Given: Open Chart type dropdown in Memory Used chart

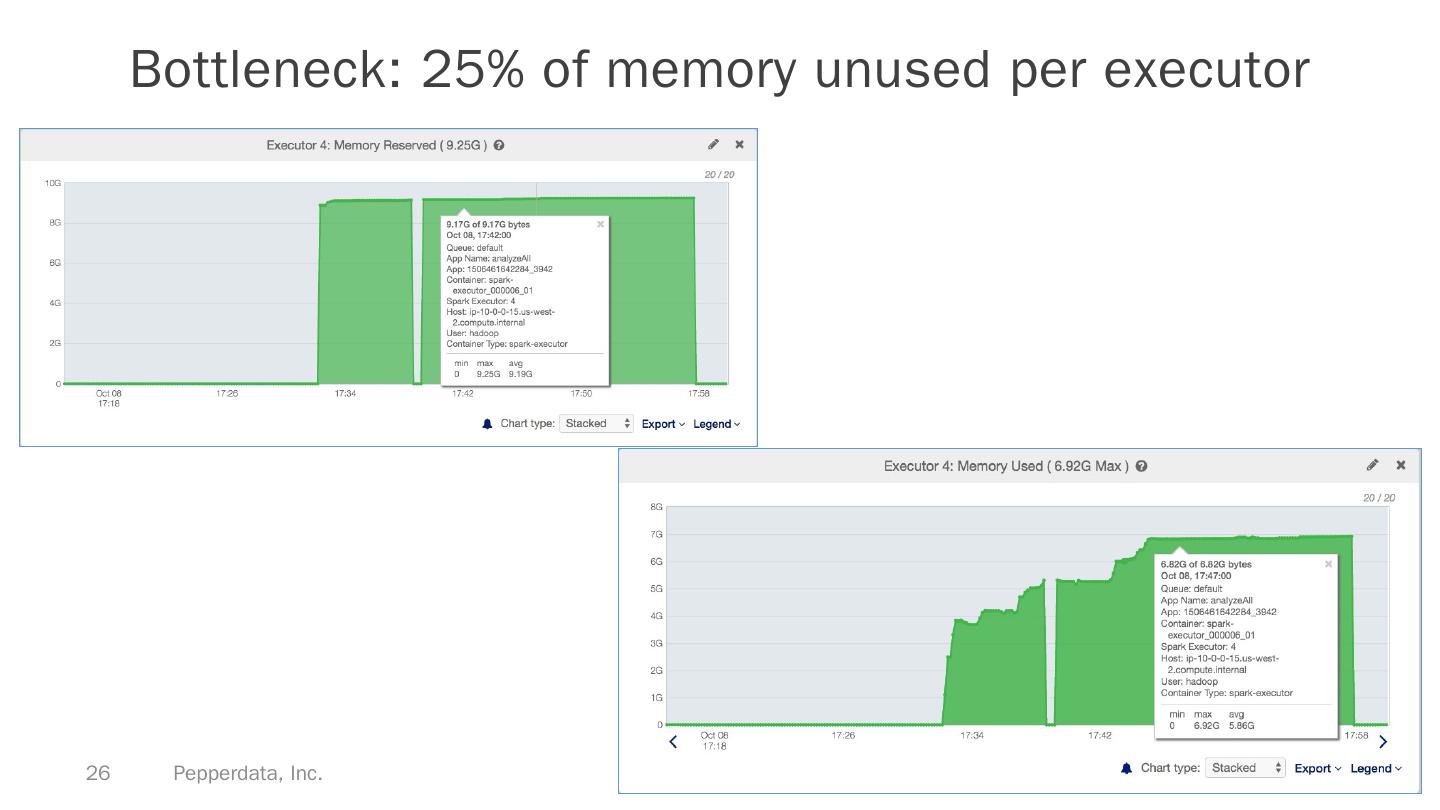Looking at the screenshot, I should coord(1245,768).
